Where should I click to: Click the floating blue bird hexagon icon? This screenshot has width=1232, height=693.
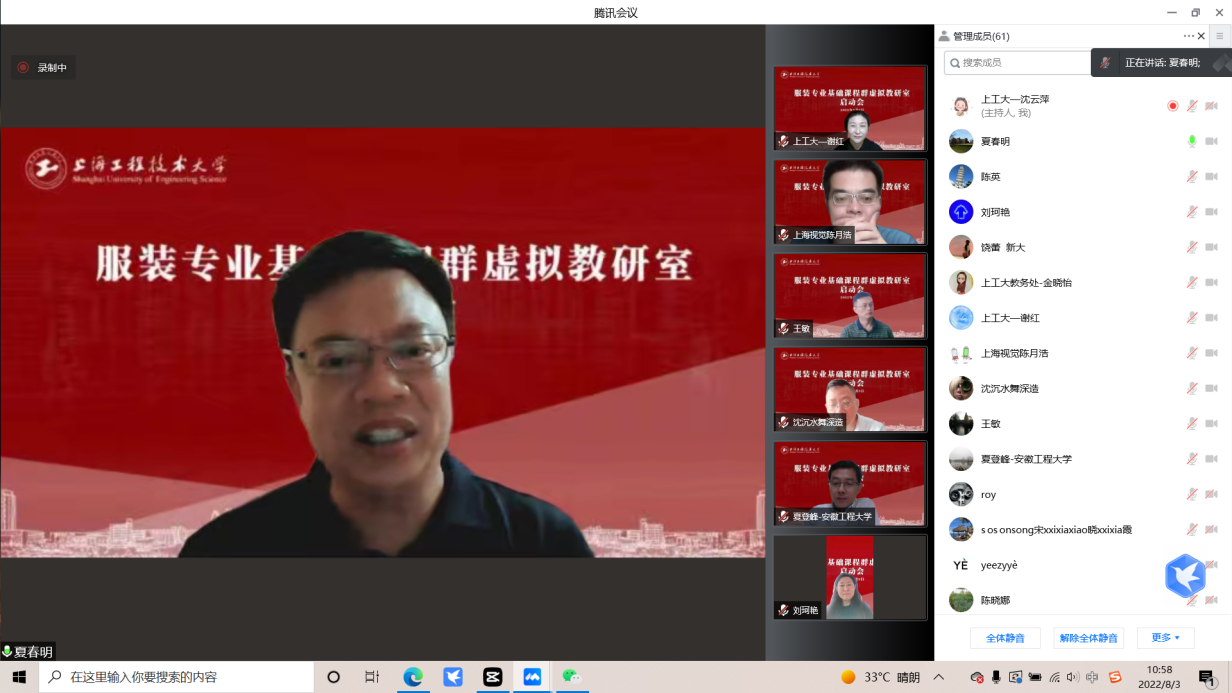[x=1185, y=576]
